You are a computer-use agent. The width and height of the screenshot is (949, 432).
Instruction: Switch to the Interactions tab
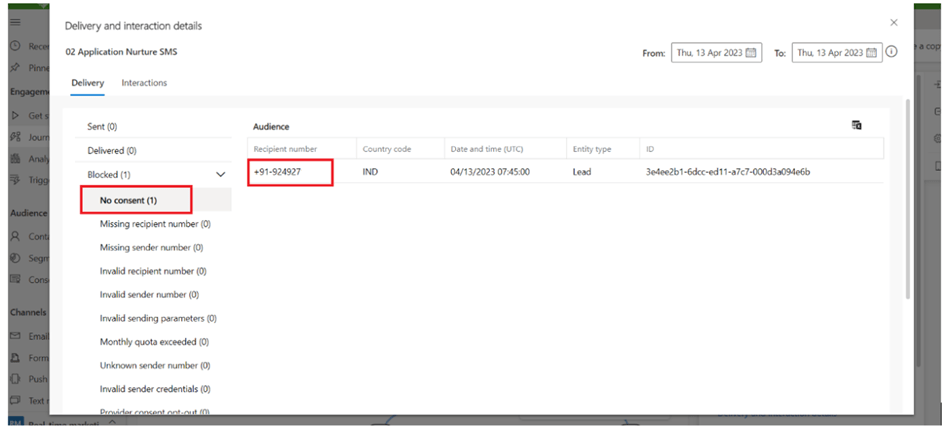144,83
